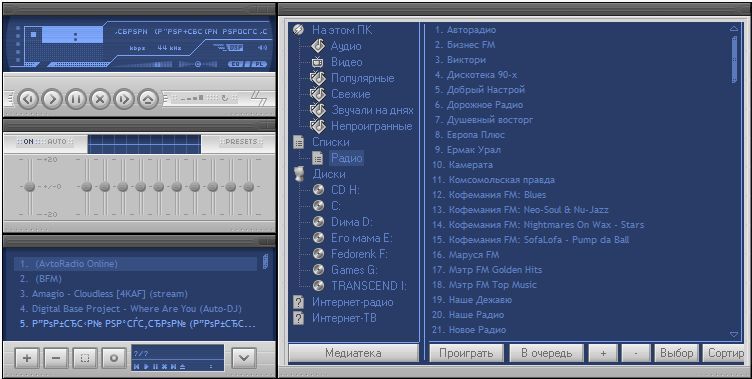Select Amagio - Cloudless playlist entry
752x379 pixels.
tap(135, 294)
